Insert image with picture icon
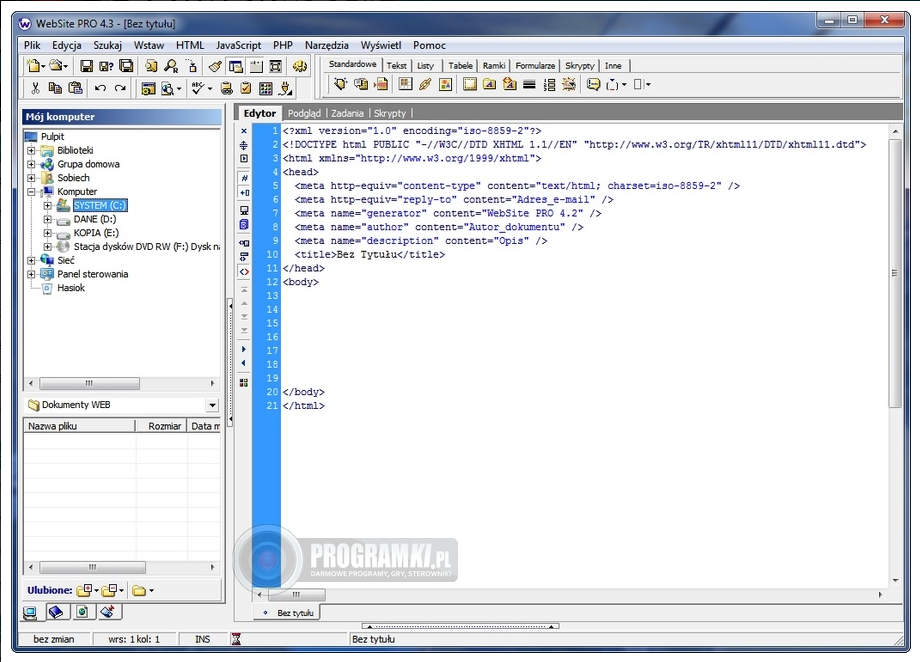Image resolution: width=920 pixels, height=662 pixels. pyautogui.click(x=445, y=85)
